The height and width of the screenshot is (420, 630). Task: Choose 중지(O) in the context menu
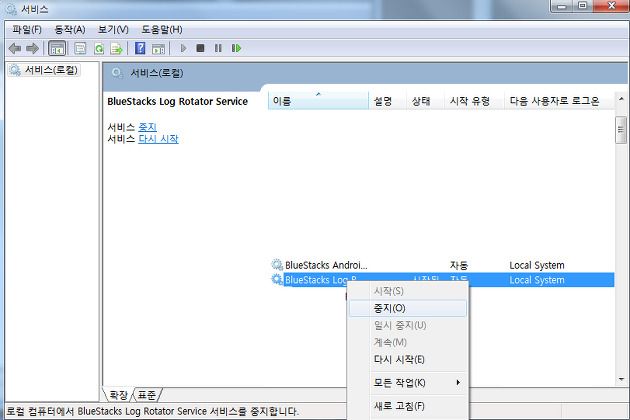(407, 308)
